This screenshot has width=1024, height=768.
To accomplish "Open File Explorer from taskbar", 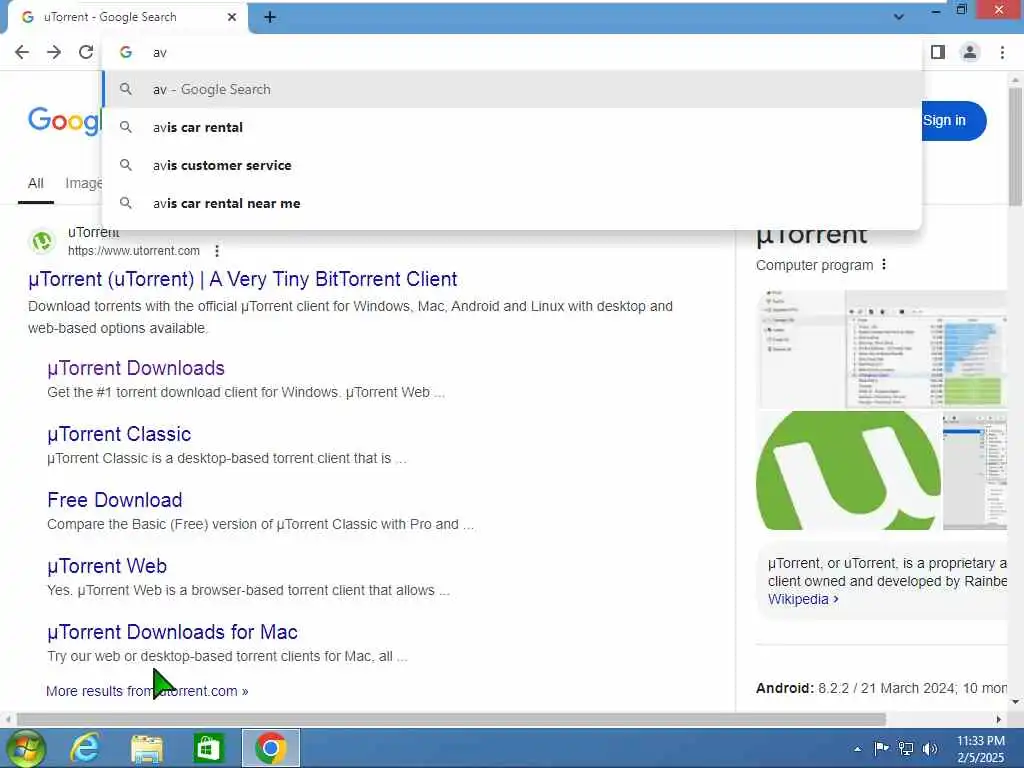I will pyautogui.click(x=147, y=748).
